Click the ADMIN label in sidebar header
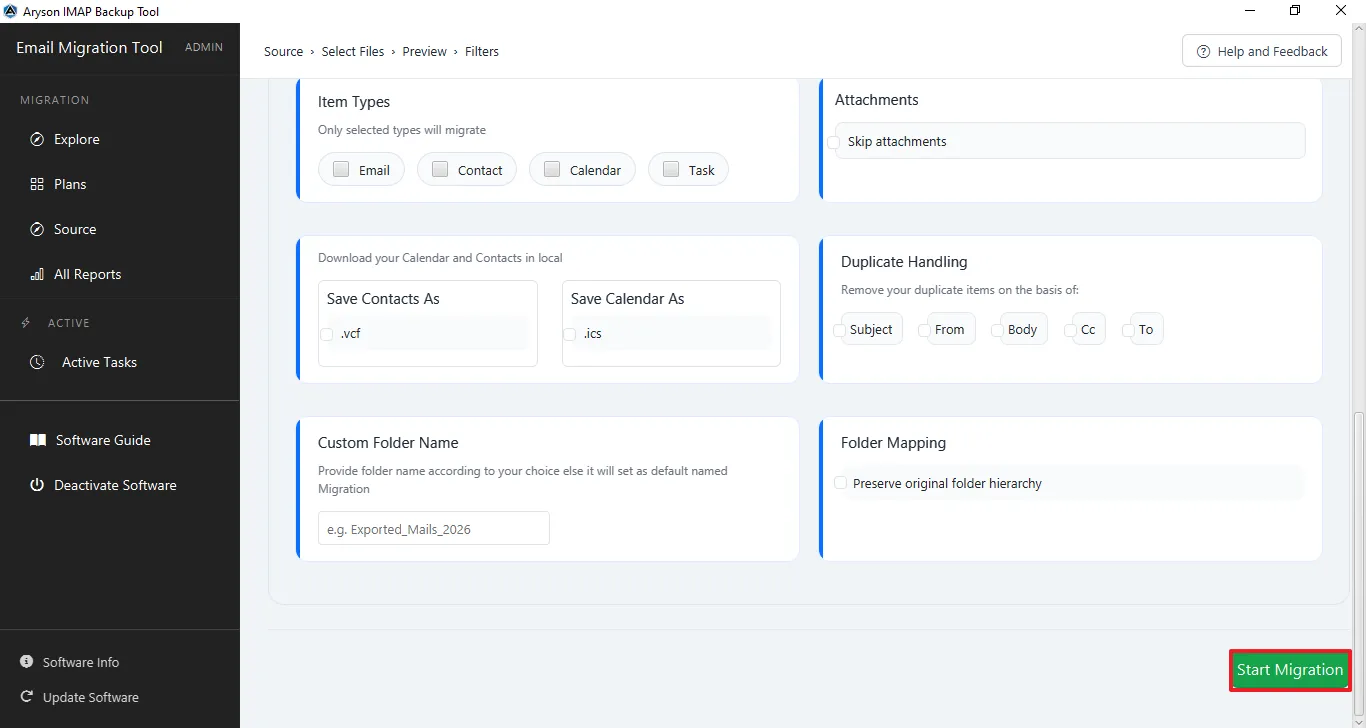The height and width of the screenshot is (728, 1366). (204, 47)
